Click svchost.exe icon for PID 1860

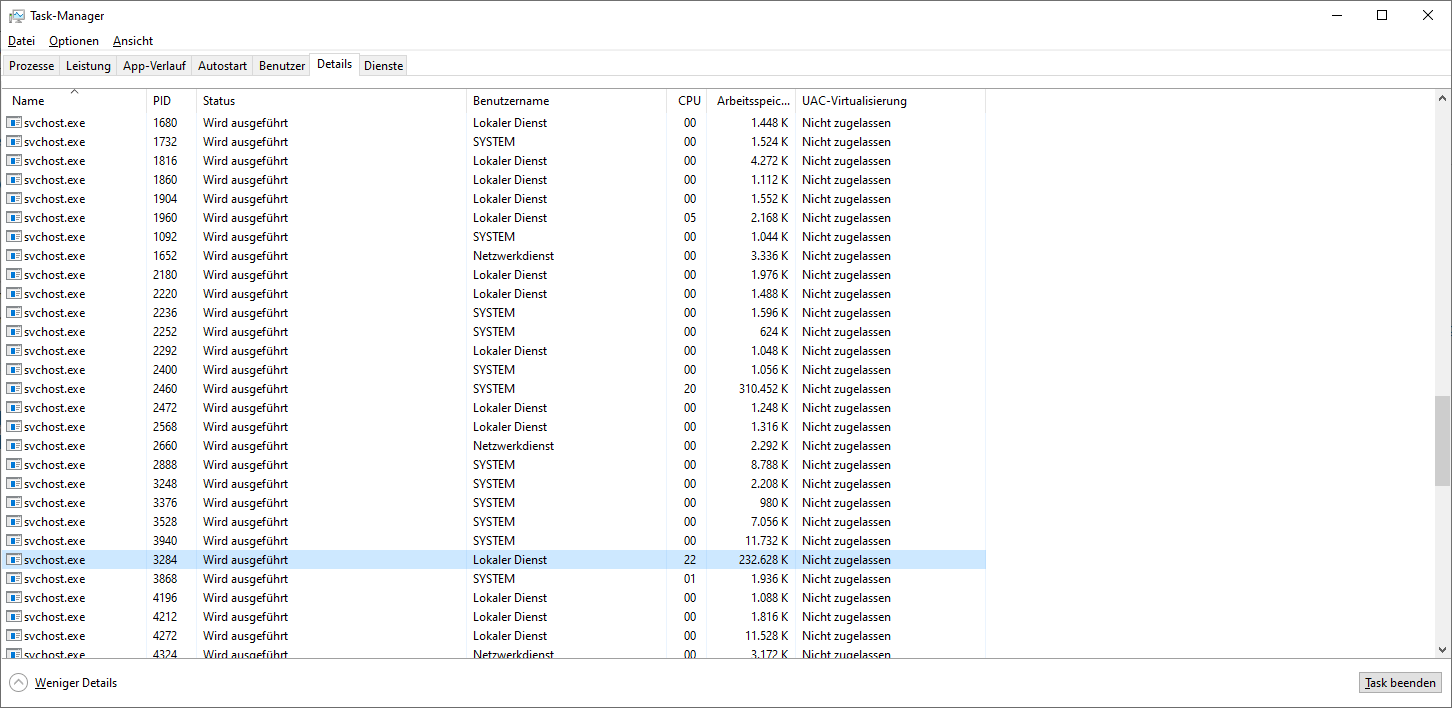(x=14, y=180)
